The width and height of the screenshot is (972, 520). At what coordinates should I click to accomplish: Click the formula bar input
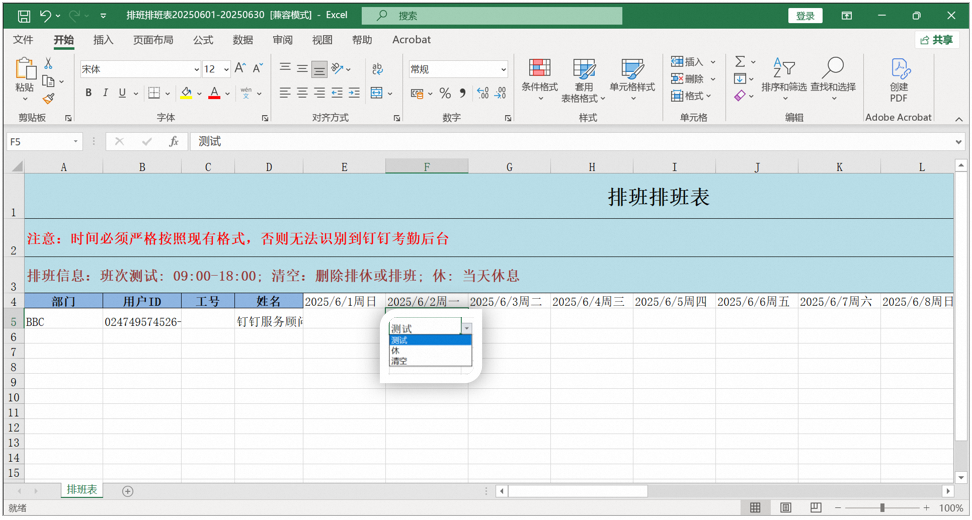click(570, 142)
